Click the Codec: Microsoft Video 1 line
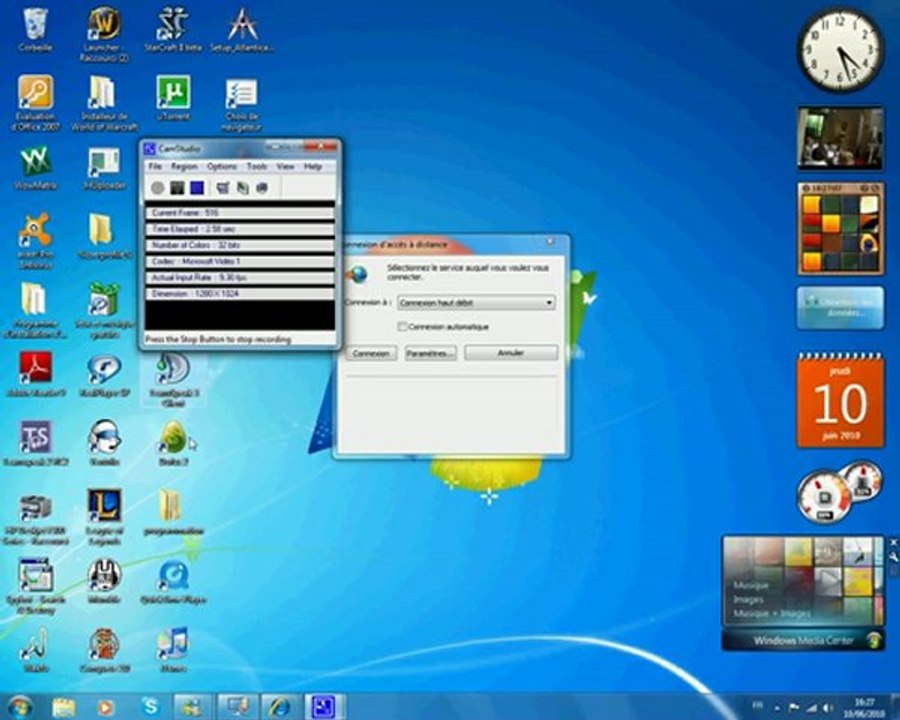 point(240,261)
